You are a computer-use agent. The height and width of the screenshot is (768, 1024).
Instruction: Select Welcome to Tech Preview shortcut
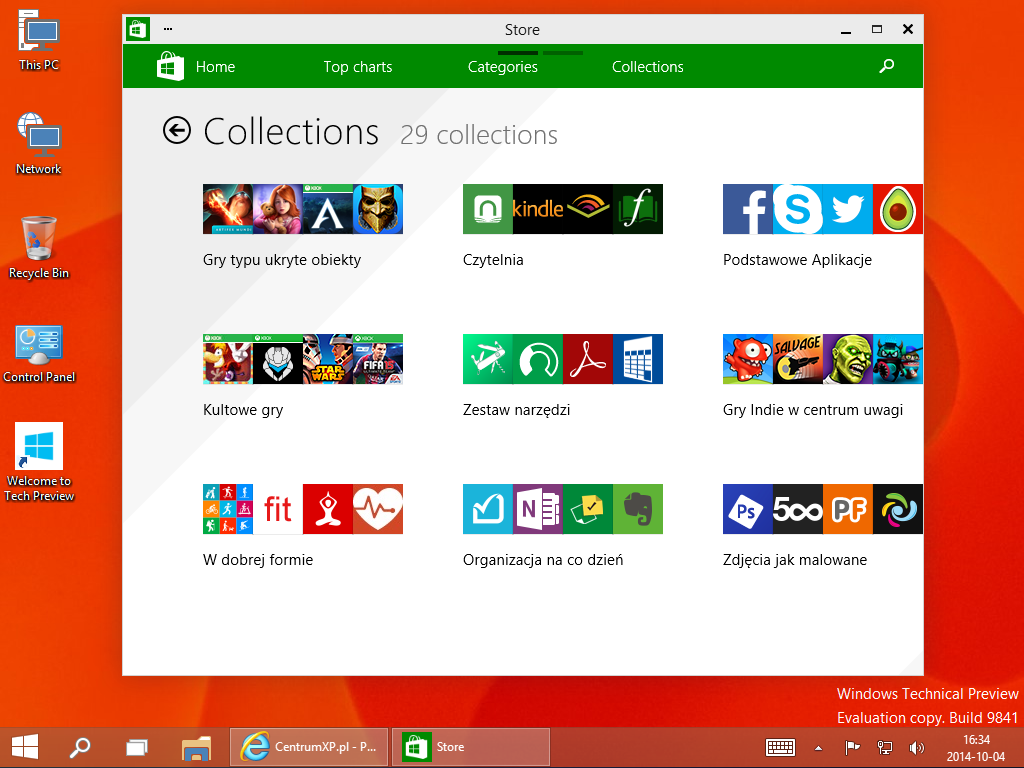pos(39,462)
